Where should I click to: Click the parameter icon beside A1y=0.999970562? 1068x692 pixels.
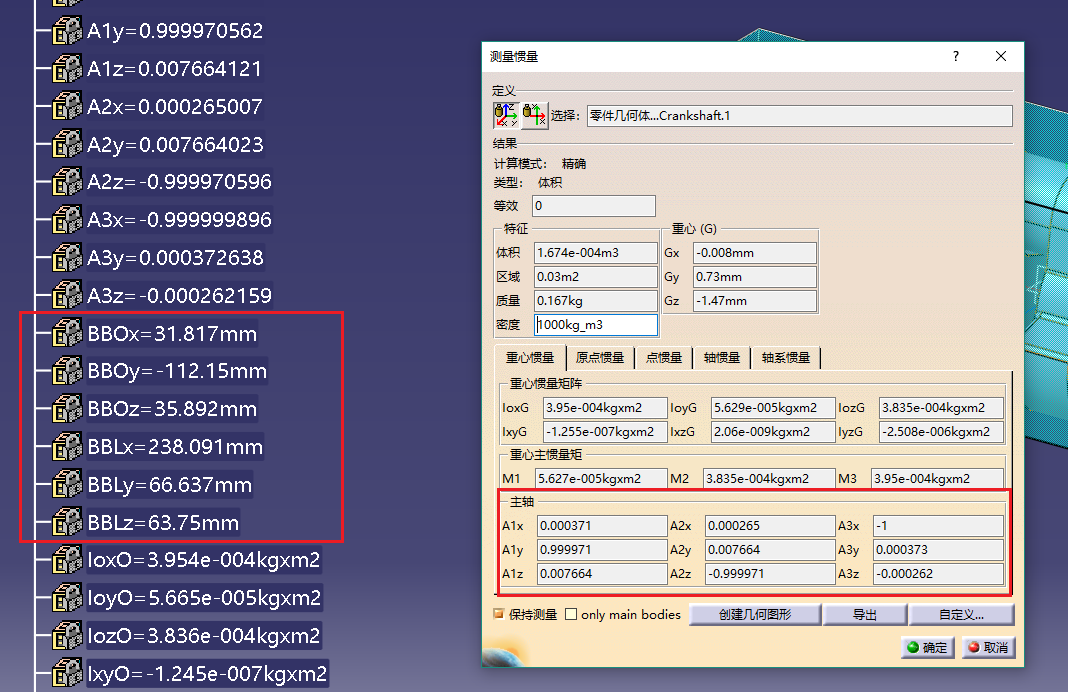pyautogui.click(x=66, y=31)
